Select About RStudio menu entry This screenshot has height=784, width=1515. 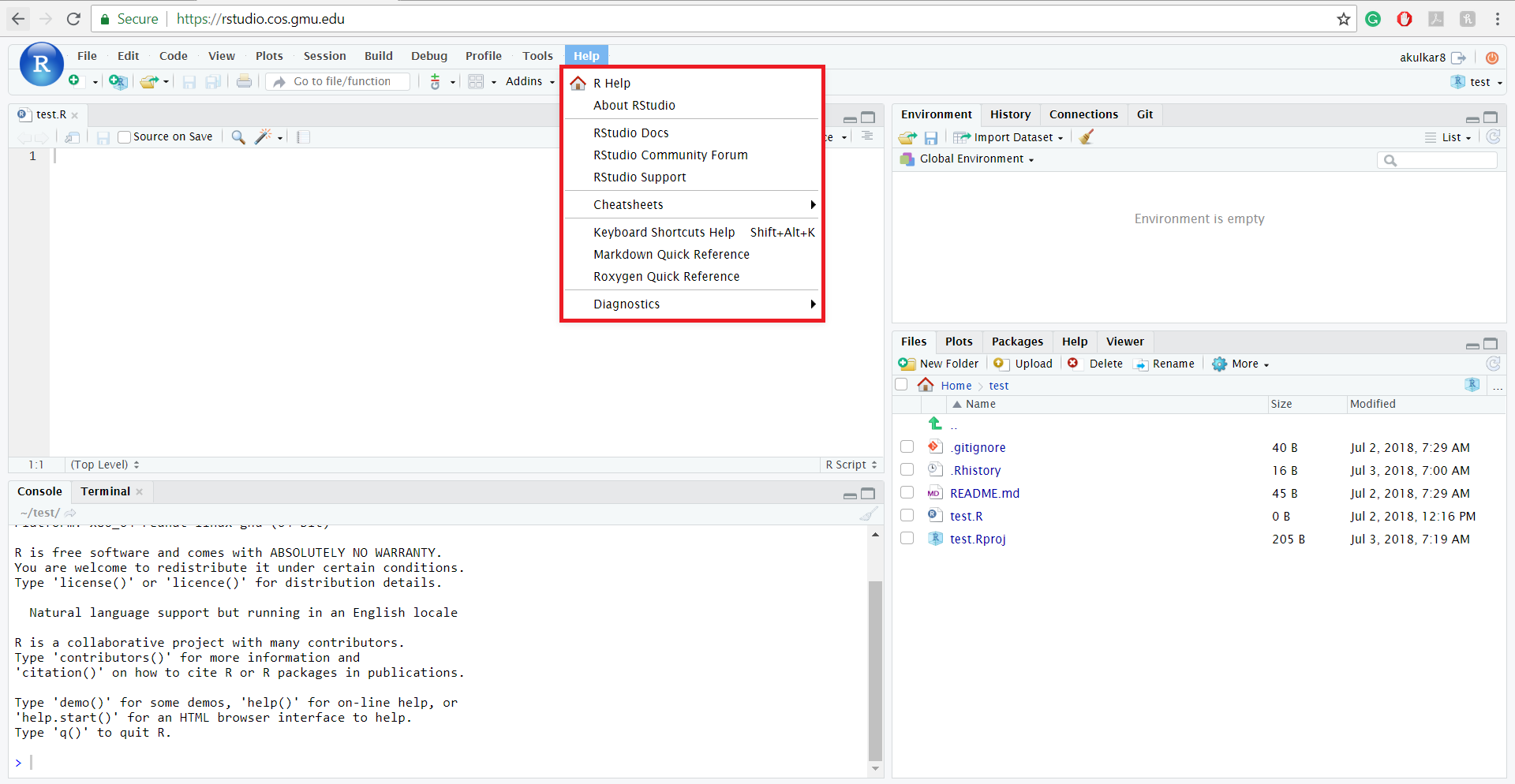(692, 106)
